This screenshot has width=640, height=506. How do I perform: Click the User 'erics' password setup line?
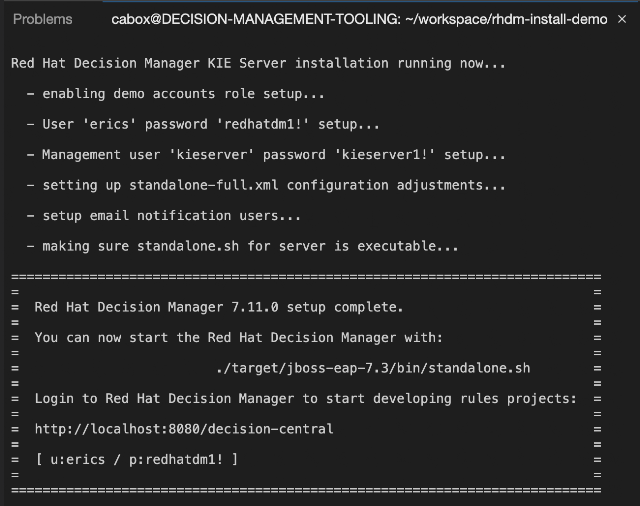click(x=203, y=124)
